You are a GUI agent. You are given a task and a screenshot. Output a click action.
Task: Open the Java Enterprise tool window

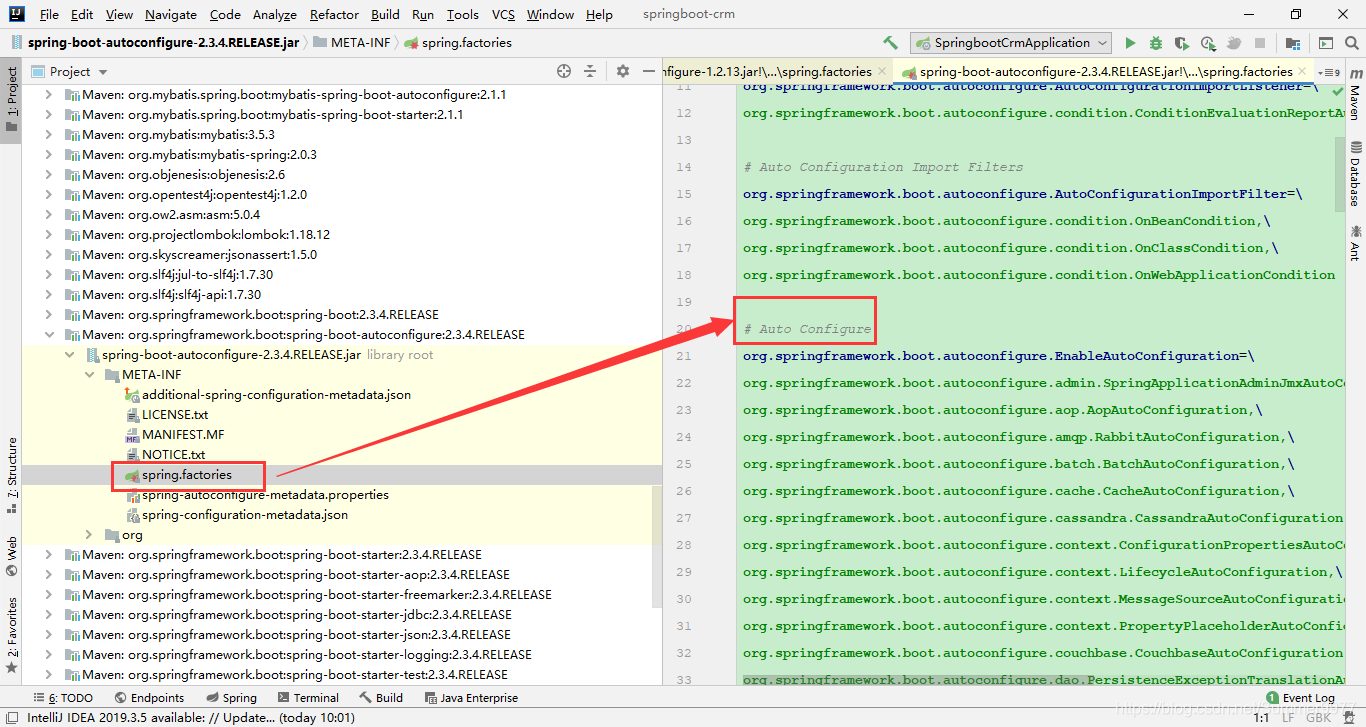pyautogui.click(x=470, y=698)
